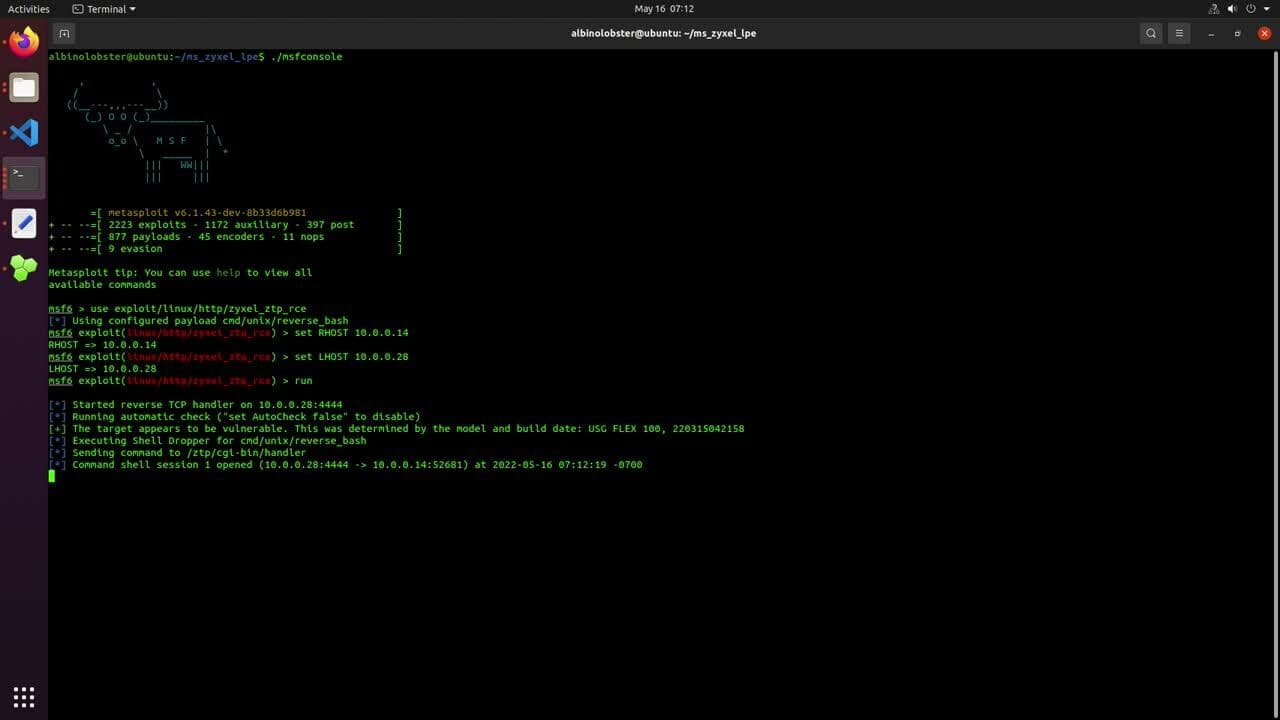1280x720 pixels.
Task: Click the 'metasploit v6.1.43-dev-8b33d6b981' version text
Action: tap(207, 213)
